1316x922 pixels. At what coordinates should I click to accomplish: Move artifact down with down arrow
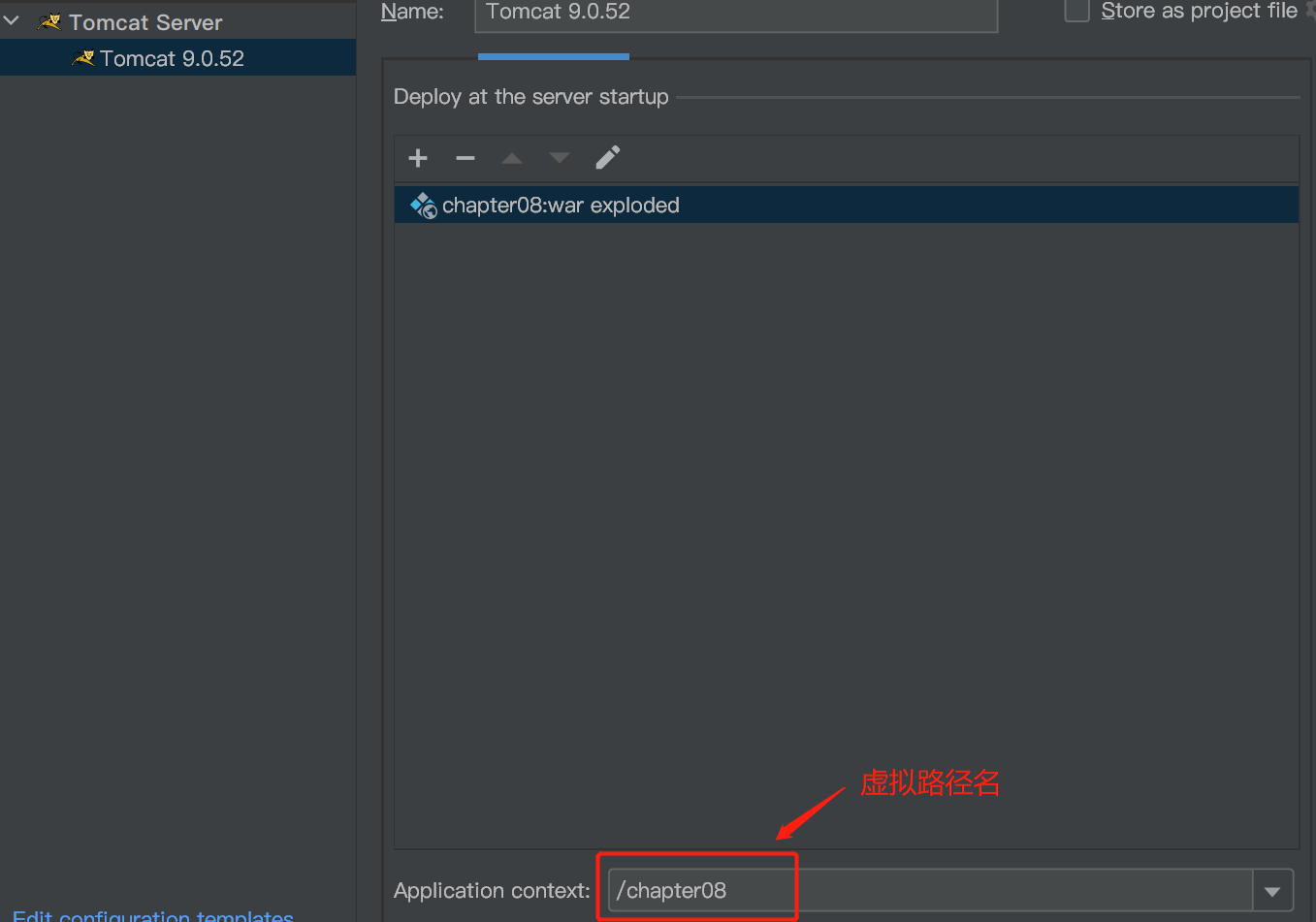(x=560, y=158)
